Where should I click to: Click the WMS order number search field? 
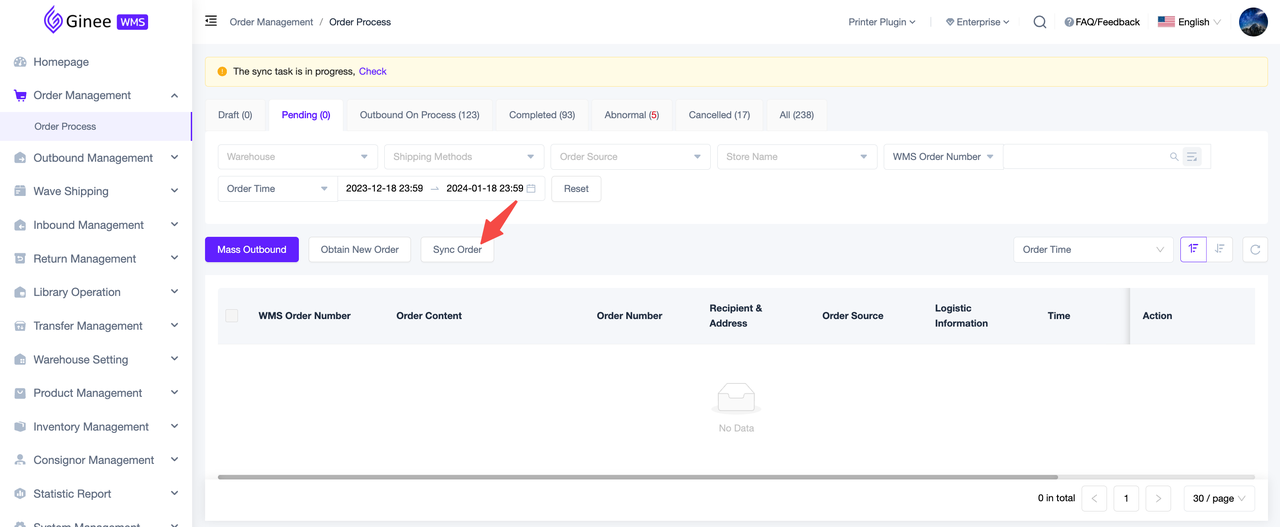click(x=1085, y=157)
